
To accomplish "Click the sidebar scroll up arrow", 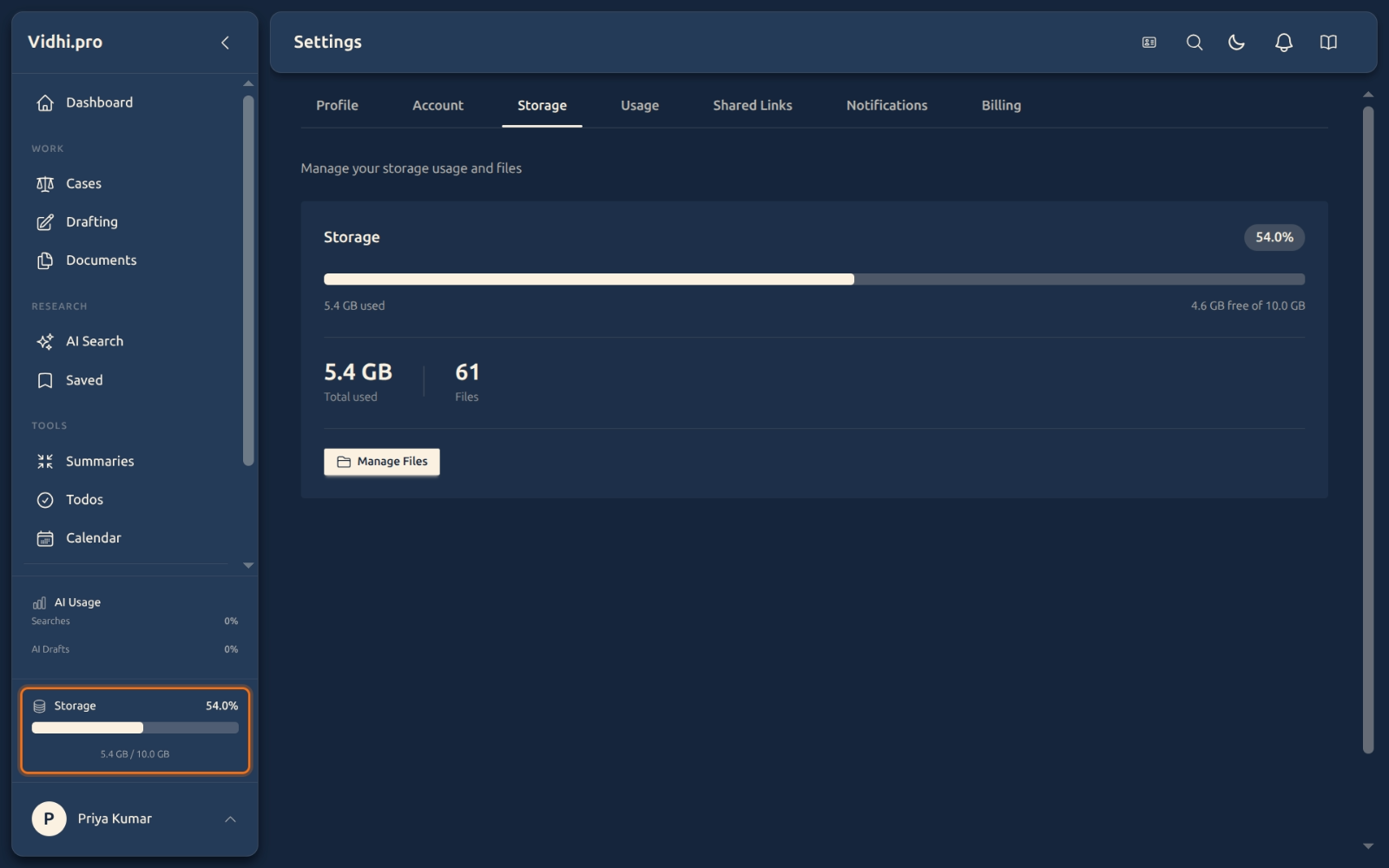I will (x=248, y=84).
